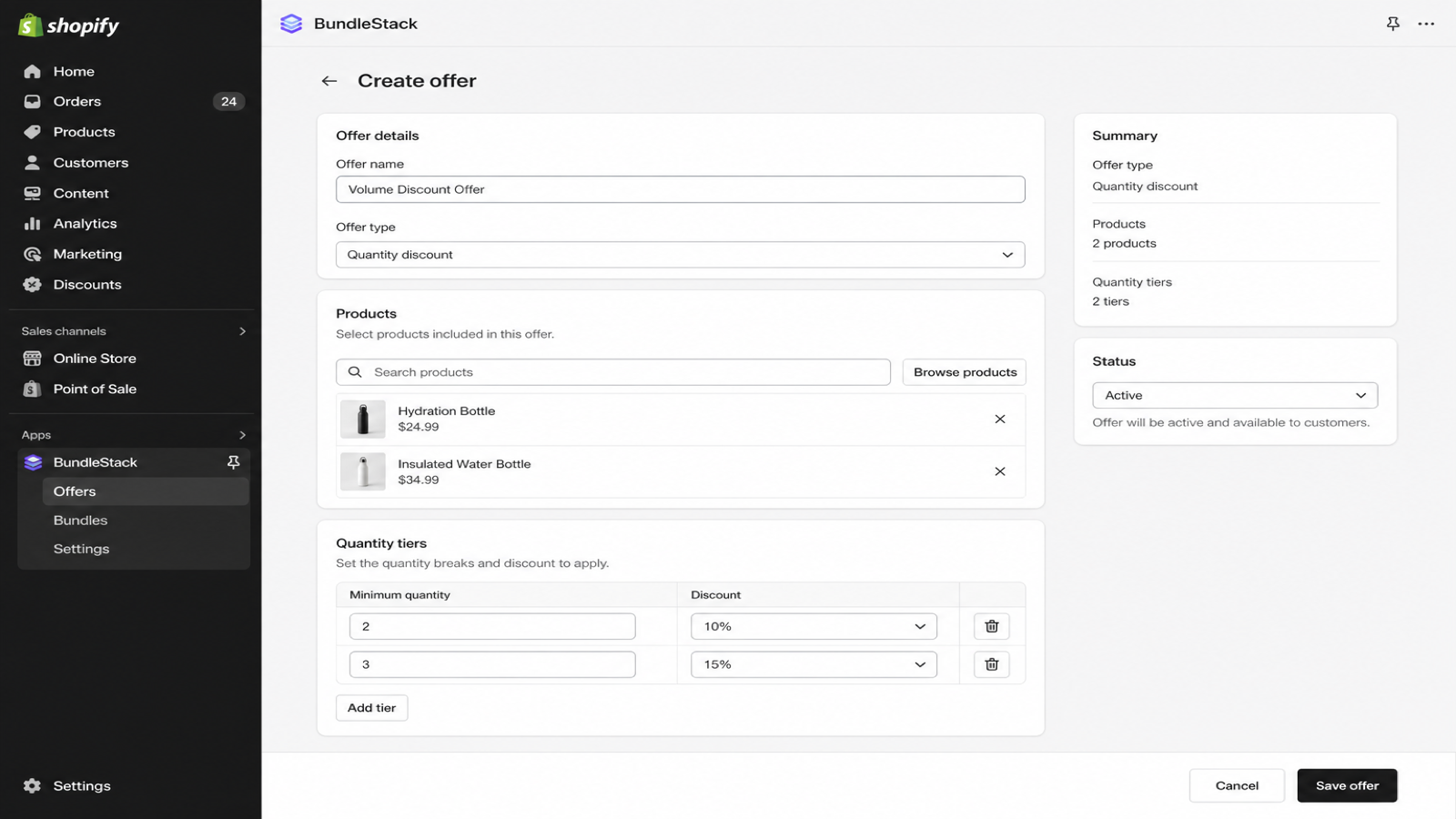Viewport: 1456px width, 819px height.
Task: Click the Add tier button
Action: pyautogui.click(x=371, y=708)
